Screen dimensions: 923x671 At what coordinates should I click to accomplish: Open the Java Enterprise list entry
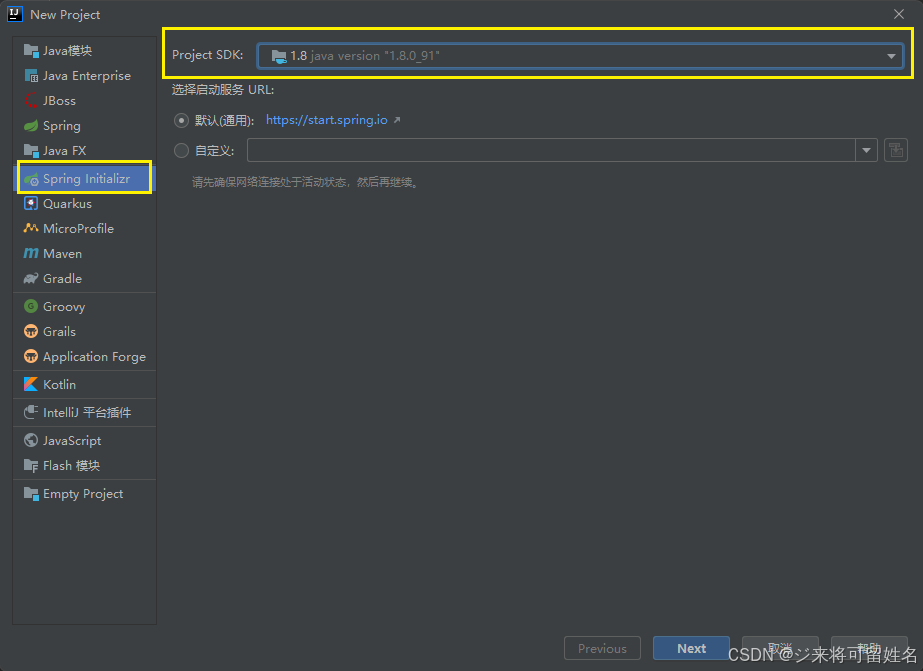84,76
